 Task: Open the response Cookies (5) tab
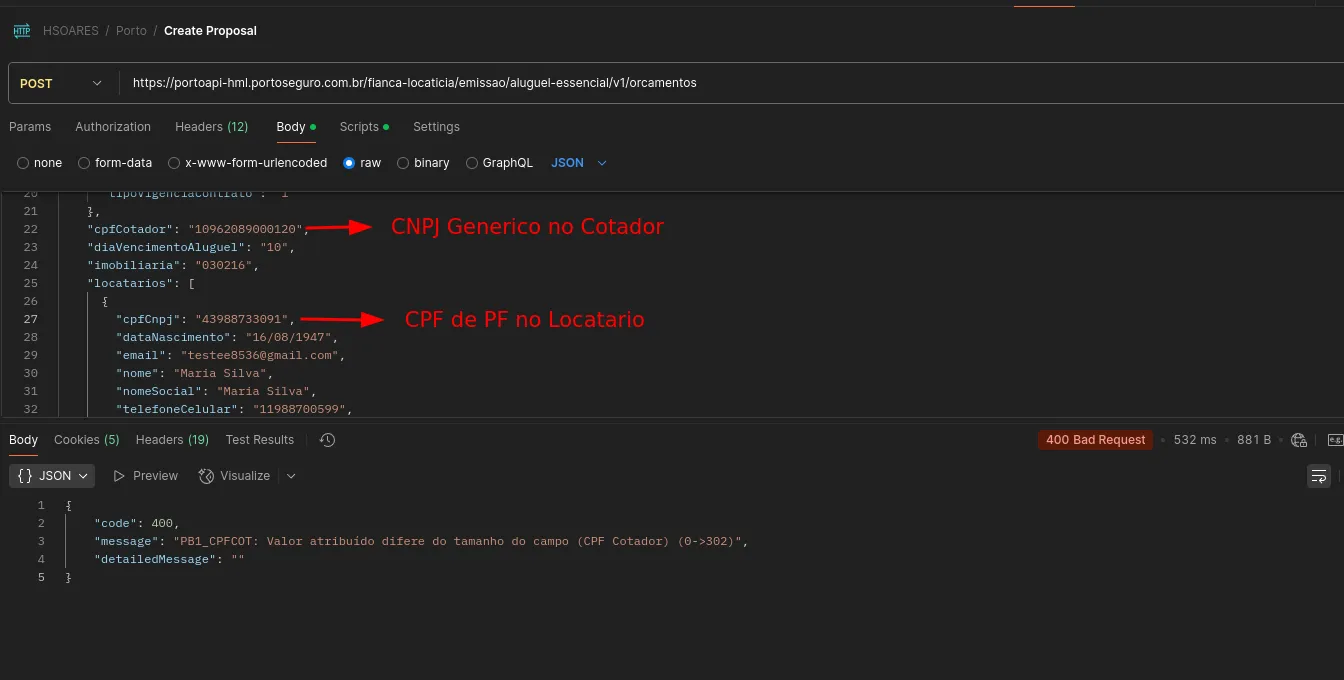point(86,440)
